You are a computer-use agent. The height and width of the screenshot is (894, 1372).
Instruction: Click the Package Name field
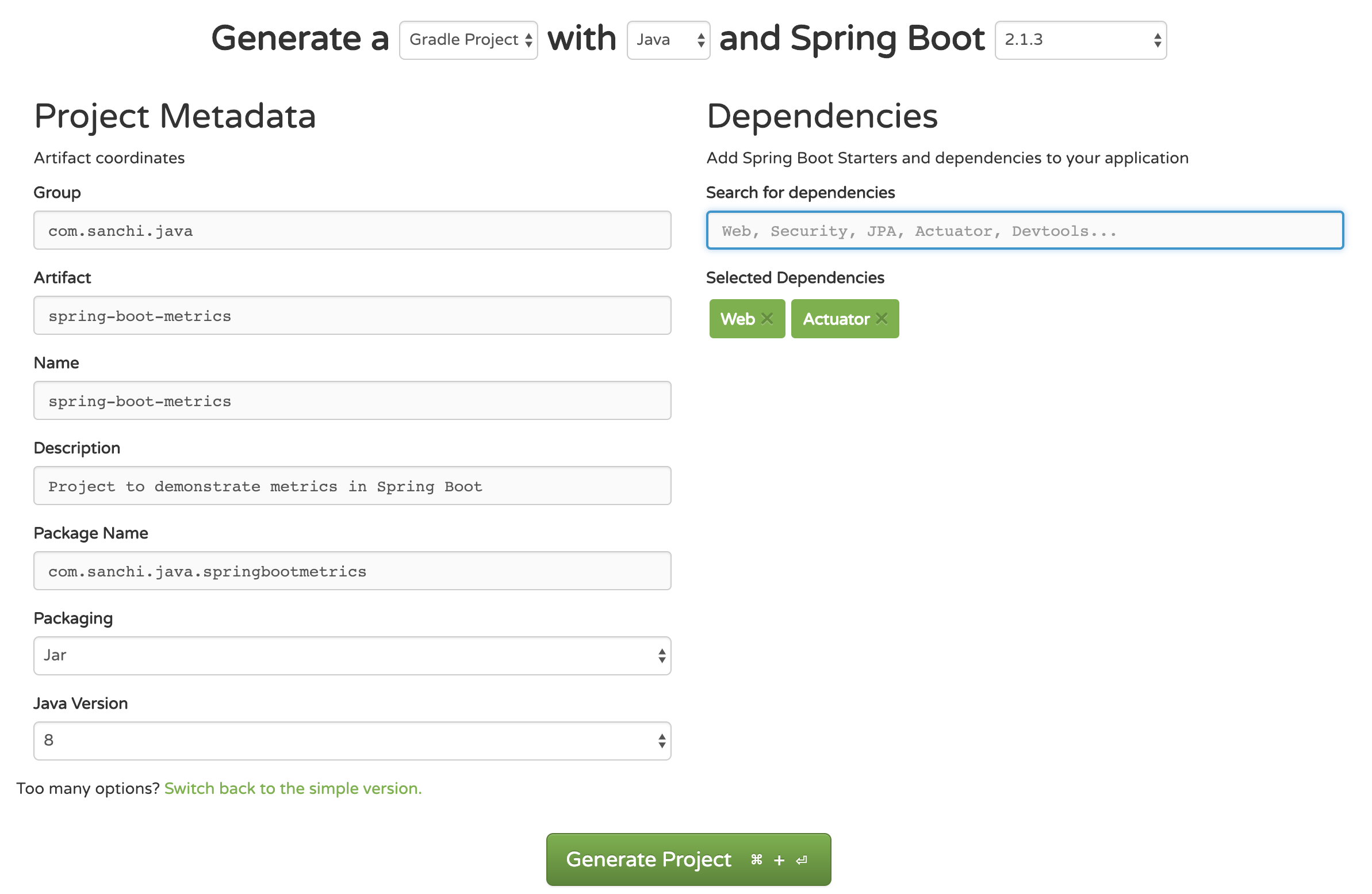(x=352, y=571)
